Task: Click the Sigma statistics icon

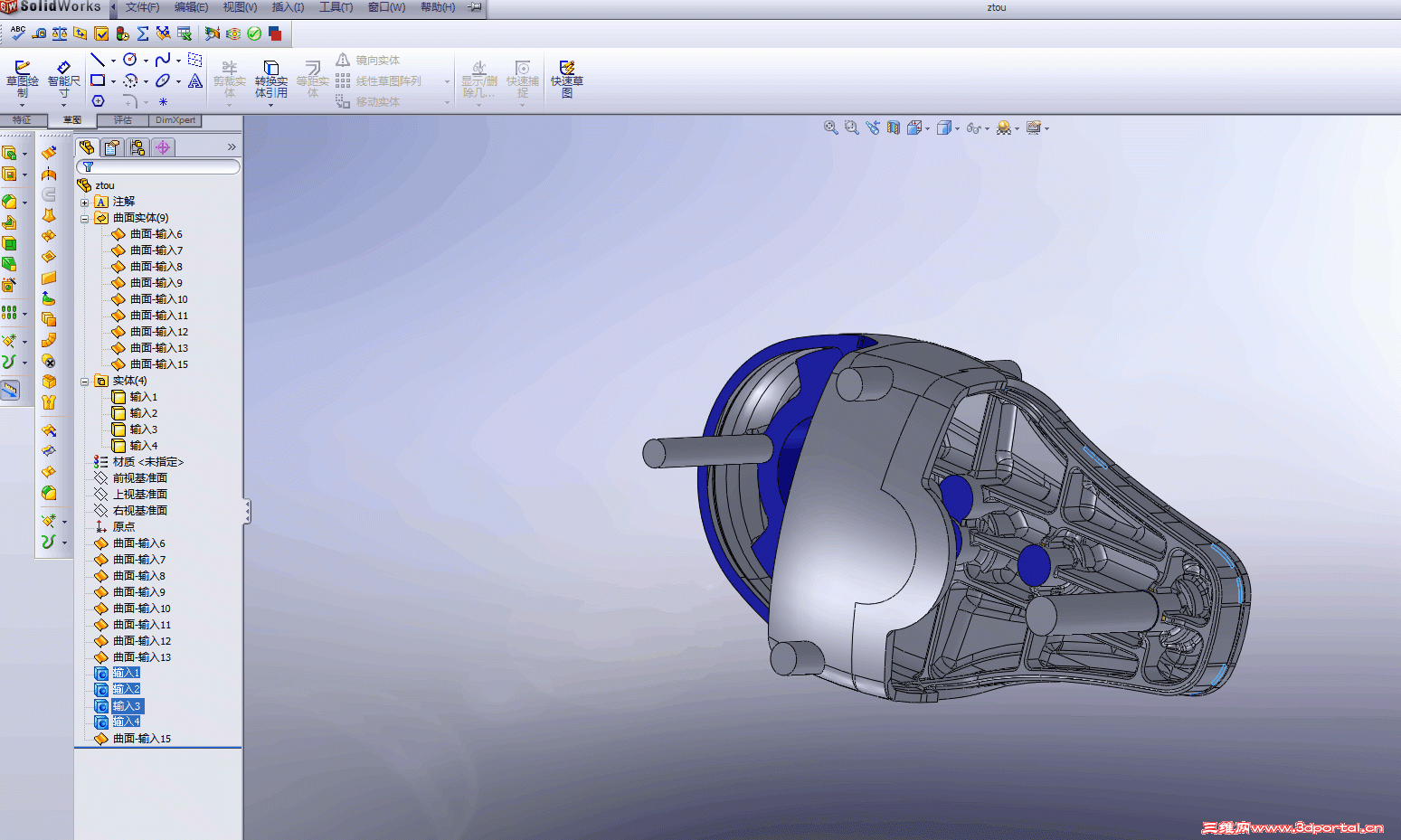Action: point(143,33)
